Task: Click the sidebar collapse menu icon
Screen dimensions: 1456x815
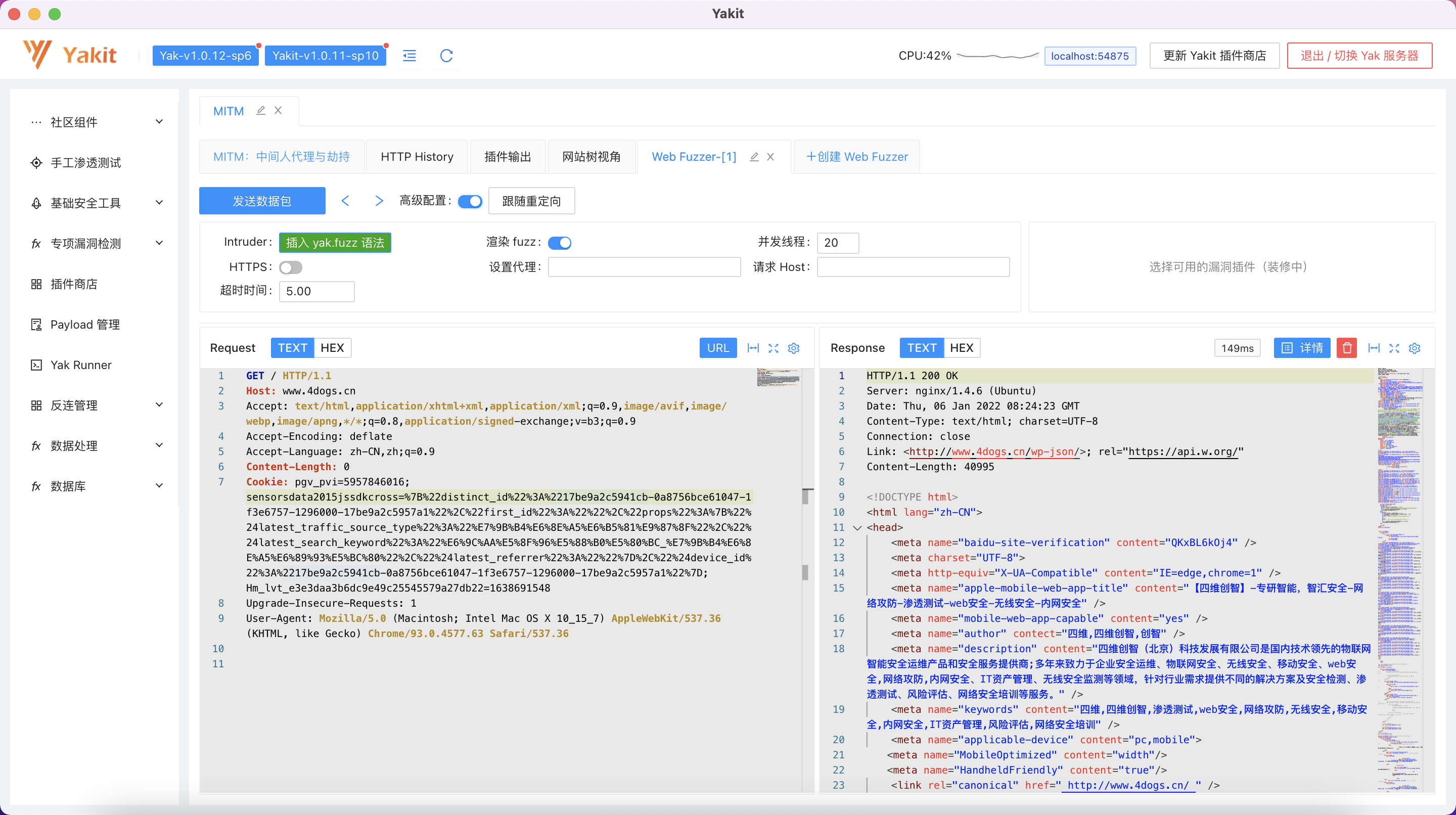Action: point(409,56)
